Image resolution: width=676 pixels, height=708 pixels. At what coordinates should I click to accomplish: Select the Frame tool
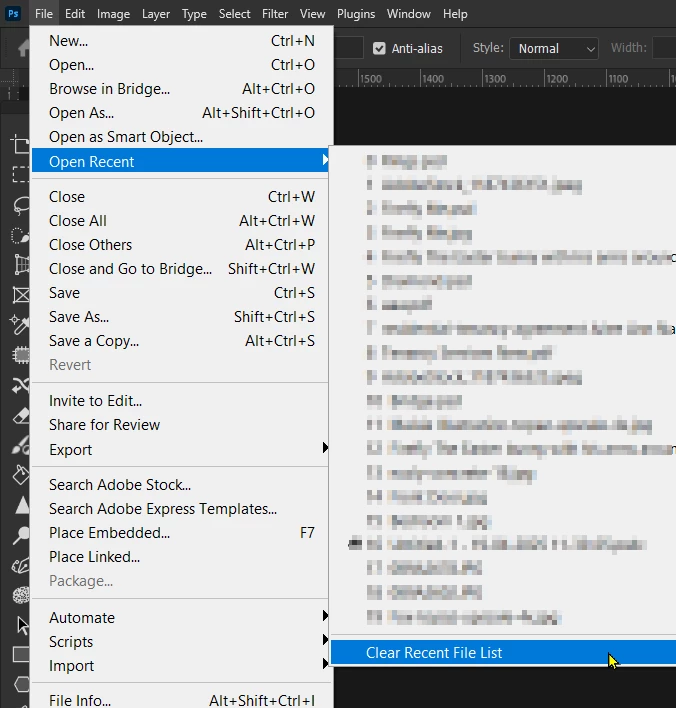point(21,295)
